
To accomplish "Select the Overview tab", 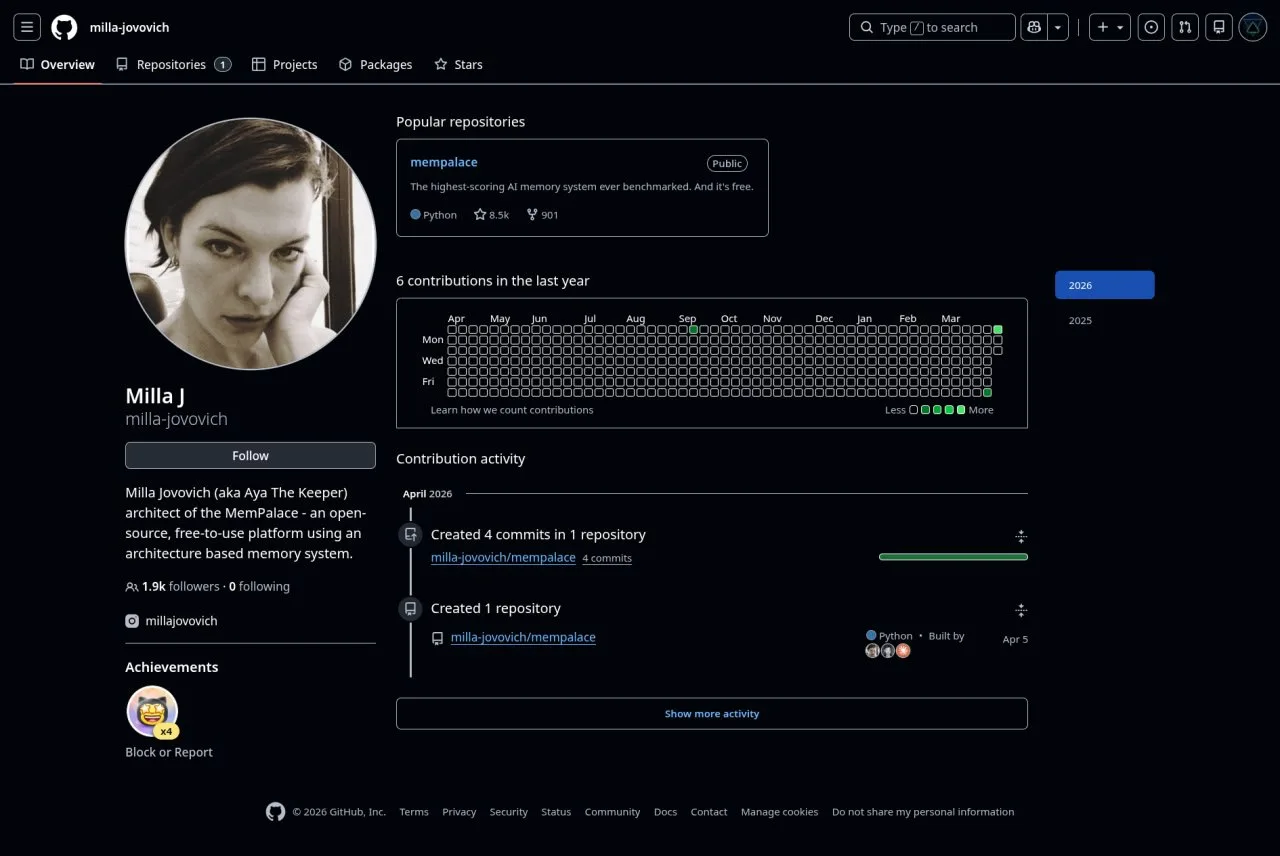I will (57, 64).
